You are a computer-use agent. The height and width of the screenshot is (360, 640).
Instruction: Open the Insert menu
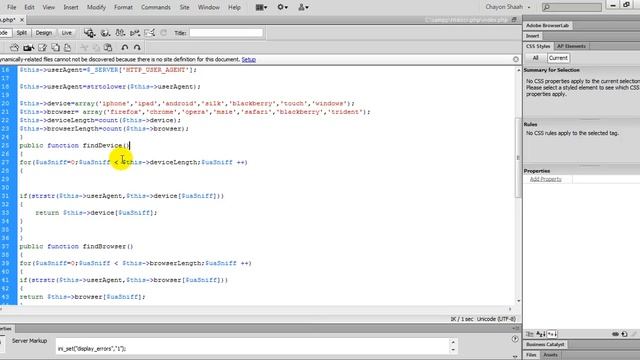point(71,7)
